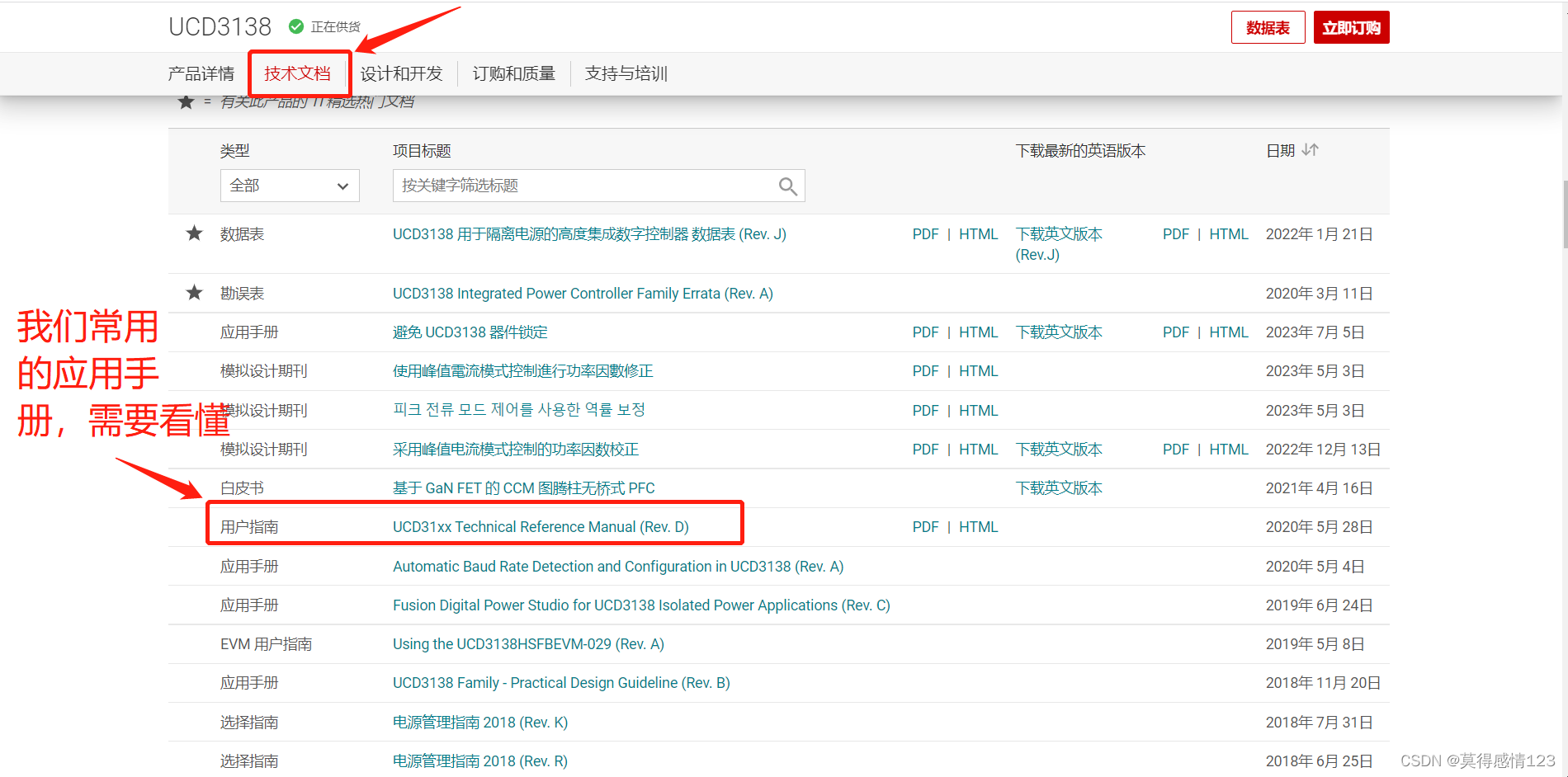Click English HTML link in 数据表 Rev. J row
The width and height of the screenshot is (1568, 777).
pyautogui.click(x=1229, y=234)
